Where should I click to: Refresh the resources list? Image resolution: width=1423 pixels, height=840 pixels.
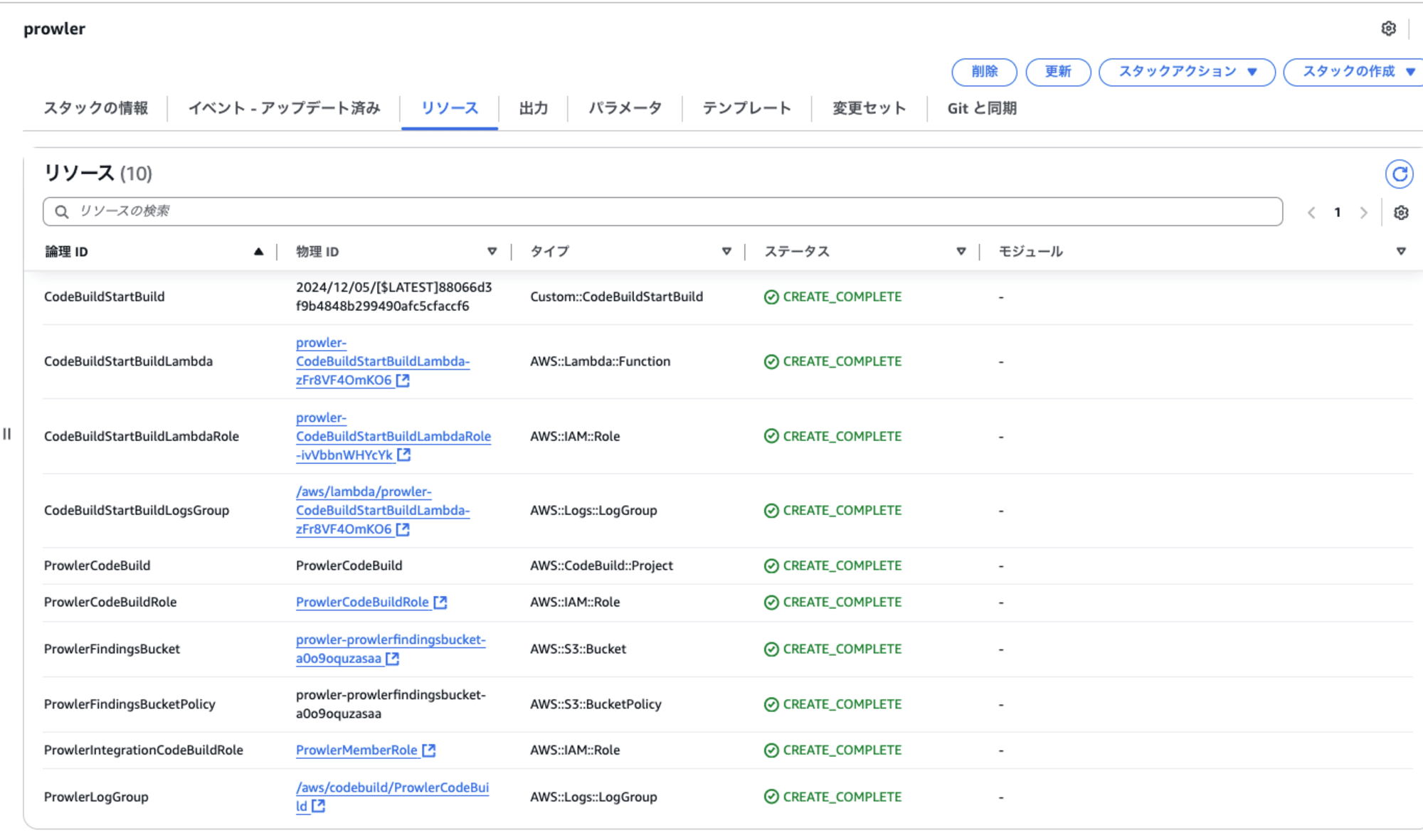pos(1399,174)
